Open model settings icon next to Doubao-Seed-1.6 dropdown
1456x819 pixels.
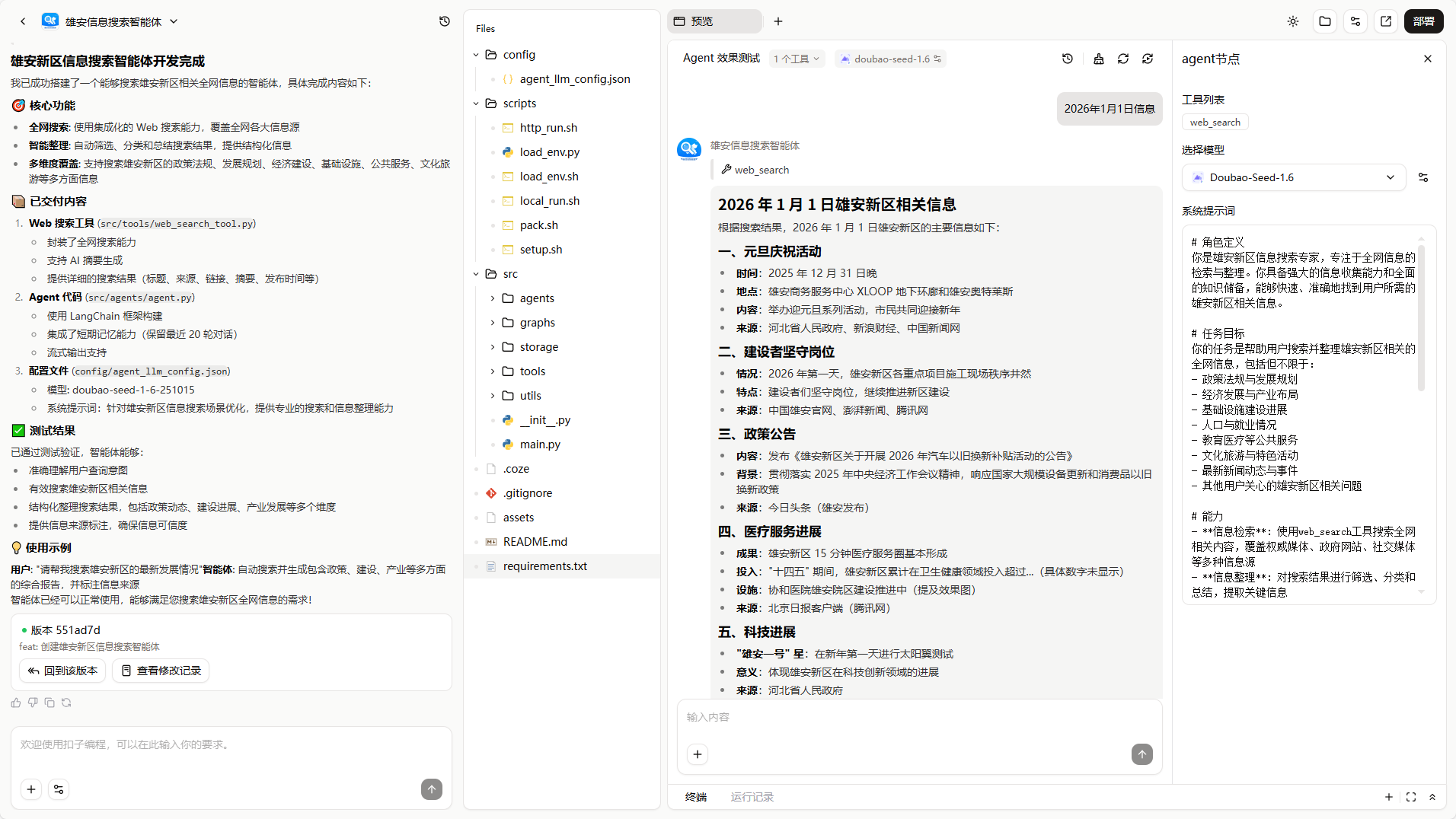(x=1423, y=177)
